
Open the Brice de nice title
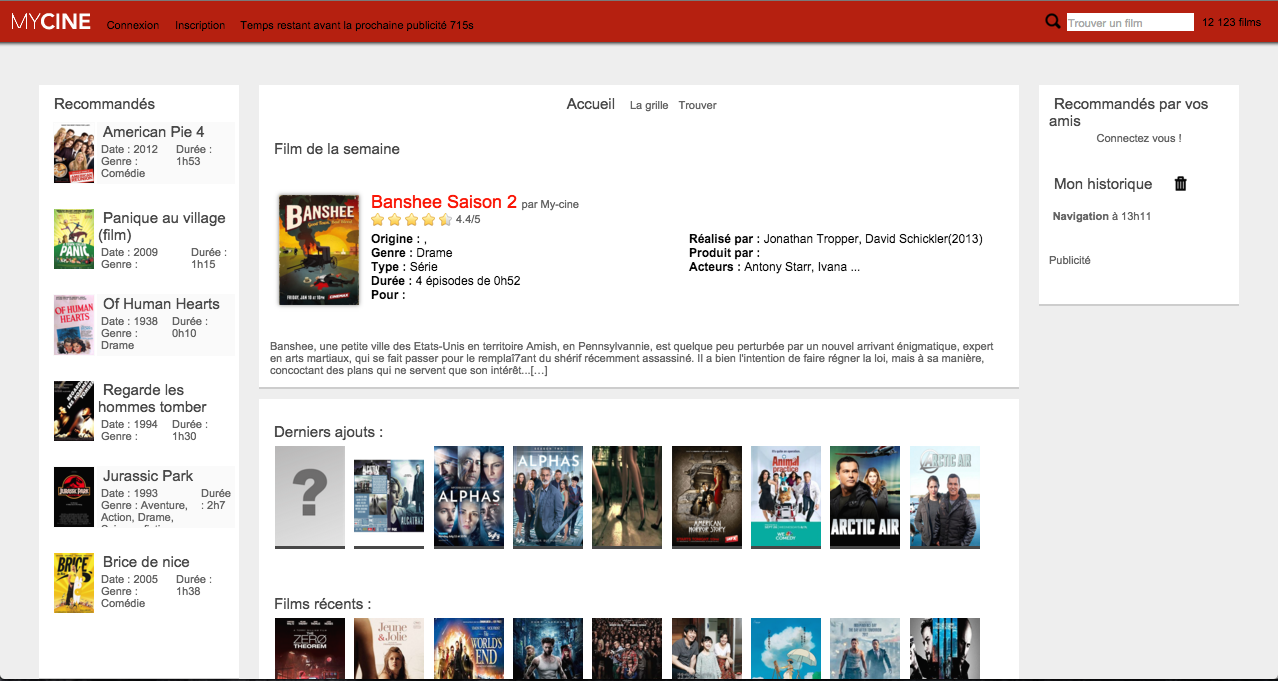coord(146,562)
